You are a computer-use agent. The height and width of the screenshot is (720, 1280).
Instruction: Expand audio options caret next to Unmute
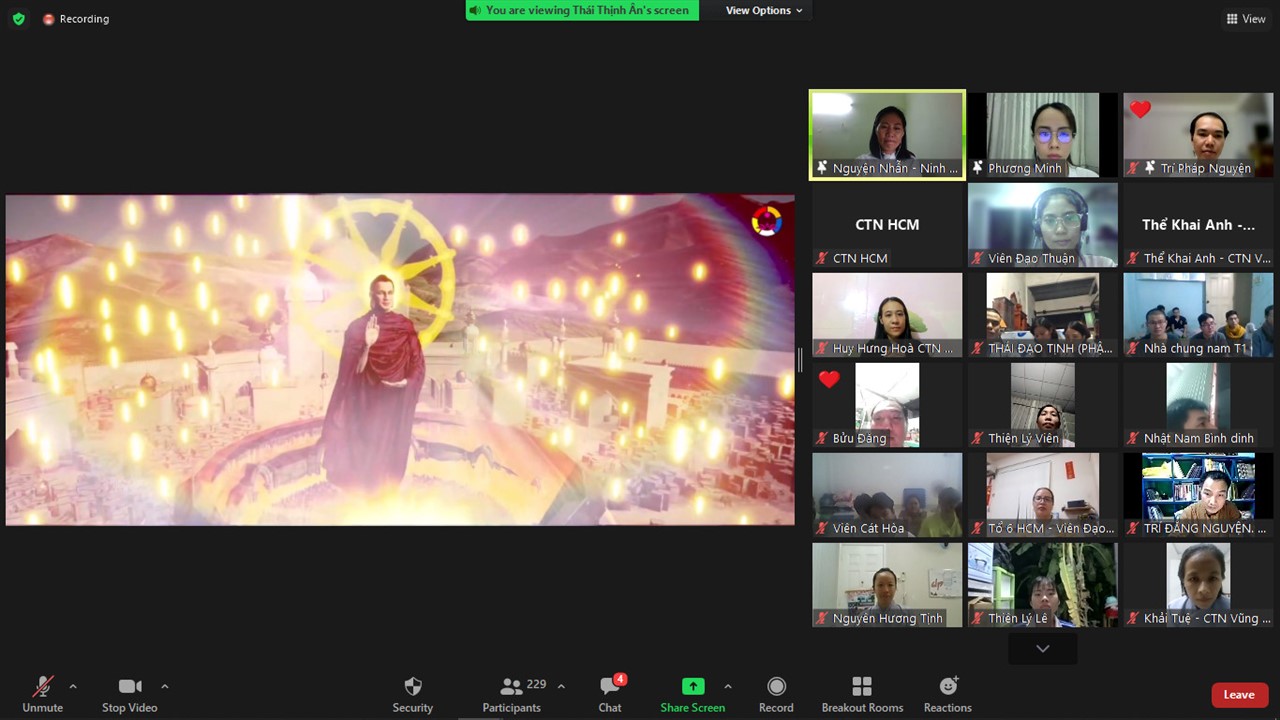pos(72,686)
